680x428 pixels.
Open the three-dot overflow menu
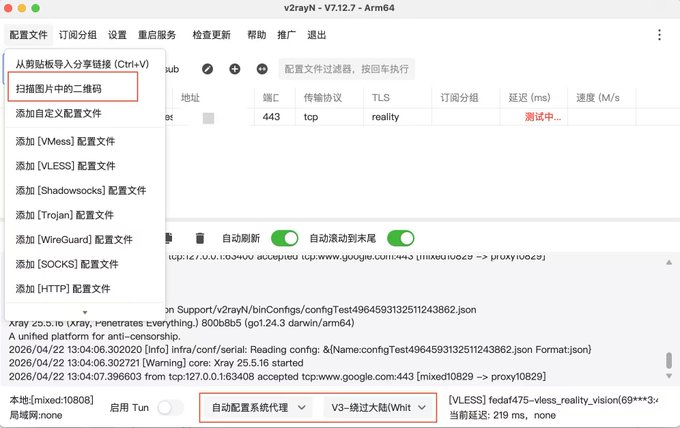[x=659, y=35]
